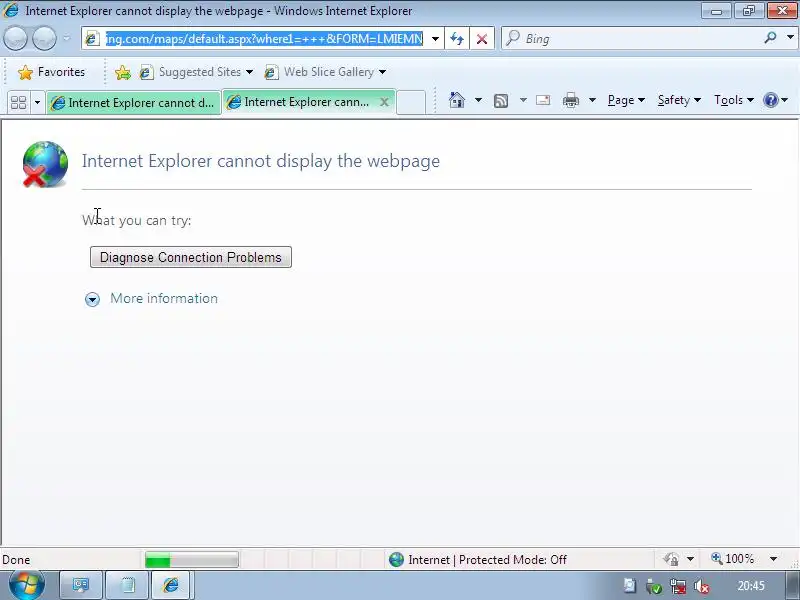Expand the Home button dropdown arrow

click(x=478, y=100)
